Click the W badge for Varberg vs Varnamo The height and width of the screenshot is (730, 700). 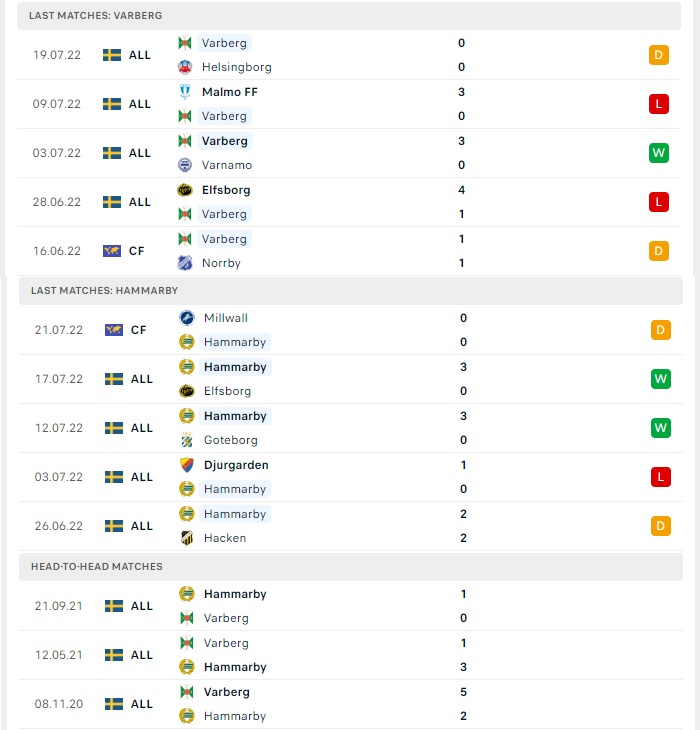659,153
